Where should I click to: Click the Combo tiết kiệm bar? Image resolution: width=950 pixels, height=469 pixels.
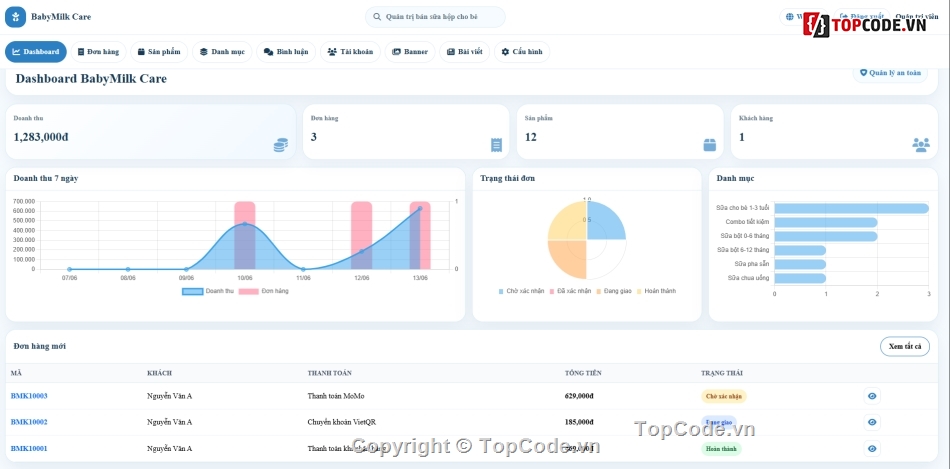click(826, 222)
